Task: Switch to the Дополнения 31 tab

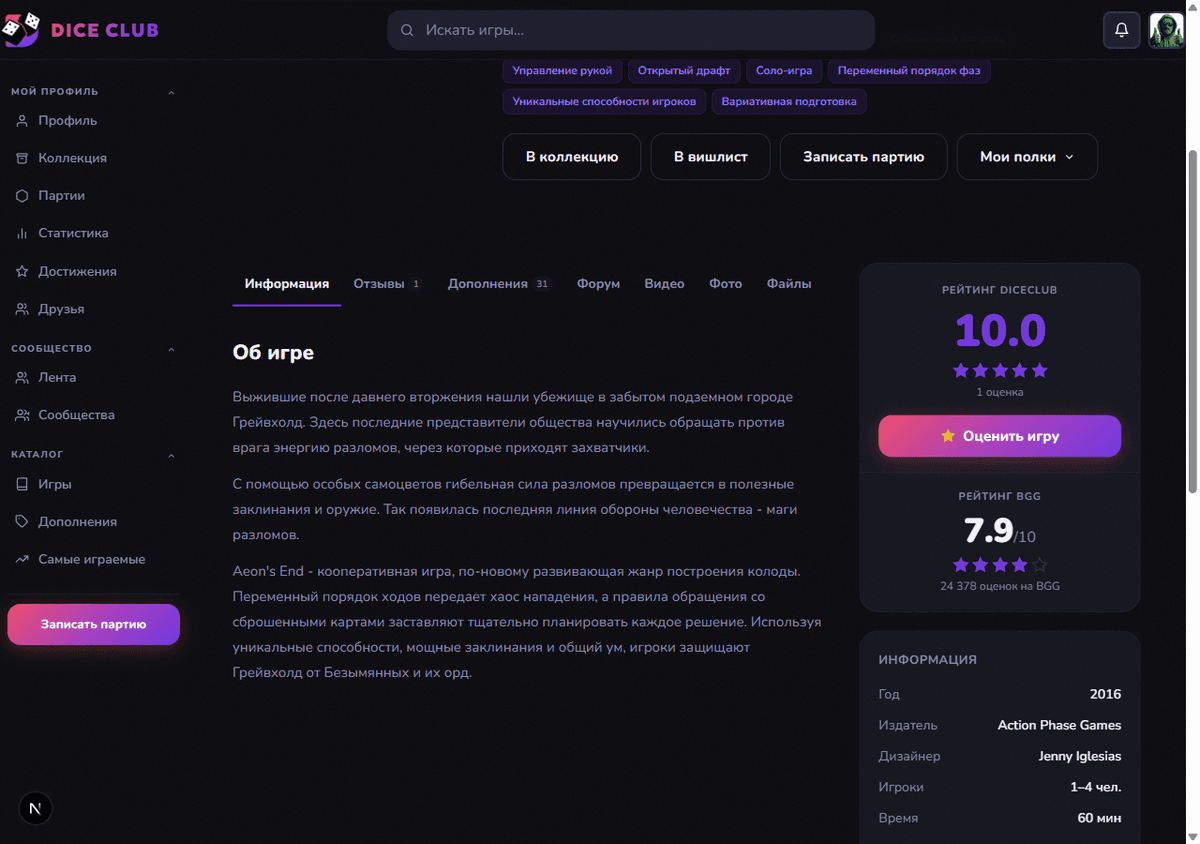Action: (x=499, y=284)
